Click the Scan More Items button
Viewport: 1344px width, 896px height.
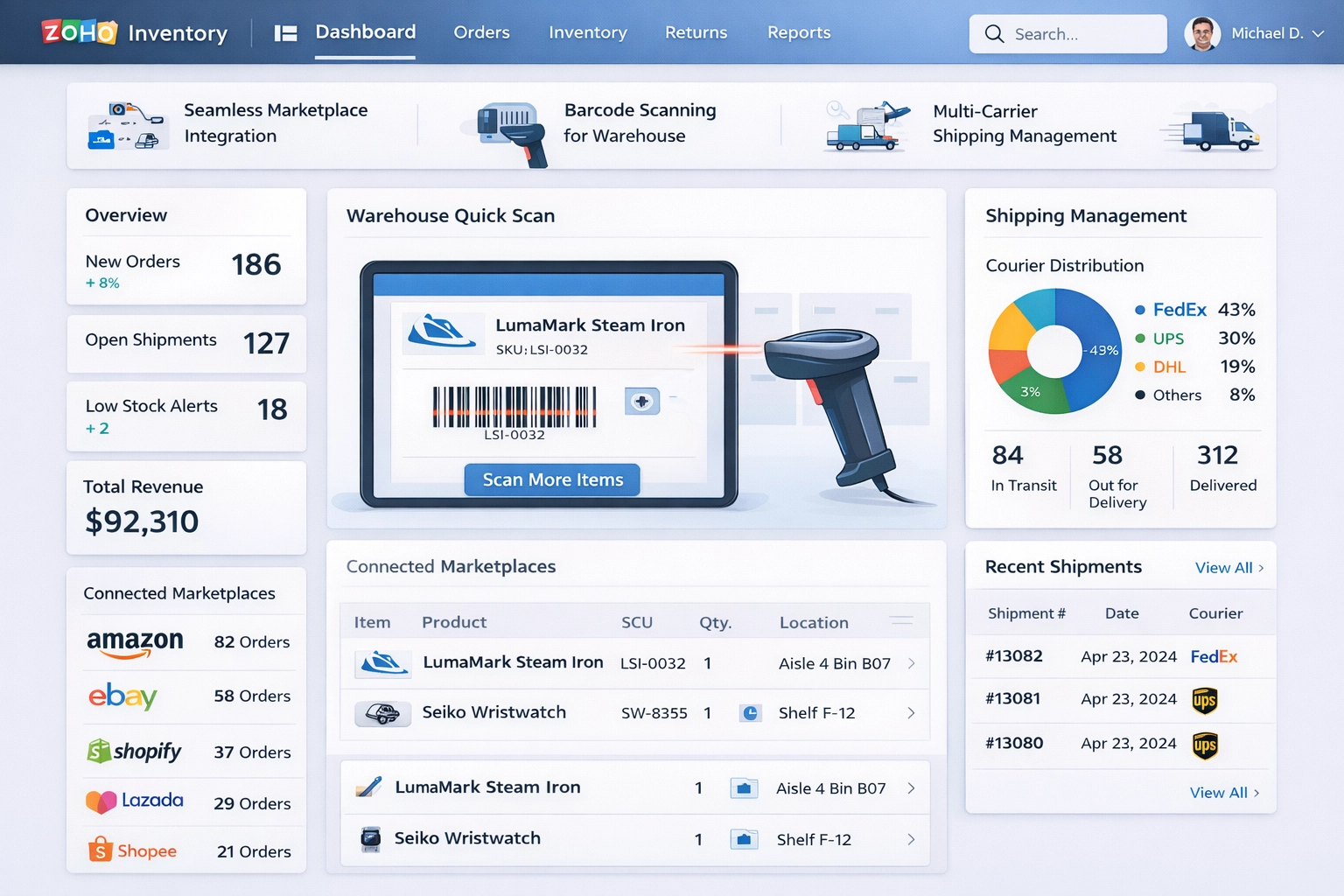point(551,479)
